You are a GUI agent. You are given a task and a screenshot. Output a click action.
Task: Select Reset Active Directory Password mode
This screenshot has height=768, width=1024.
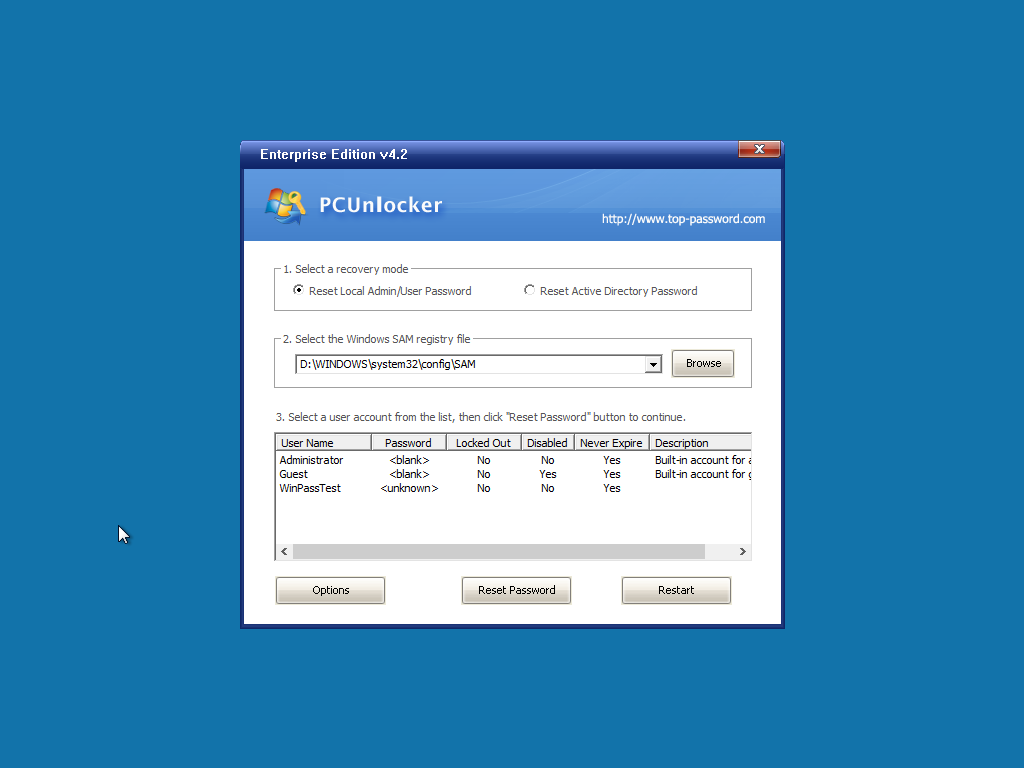tap(529, 290)
